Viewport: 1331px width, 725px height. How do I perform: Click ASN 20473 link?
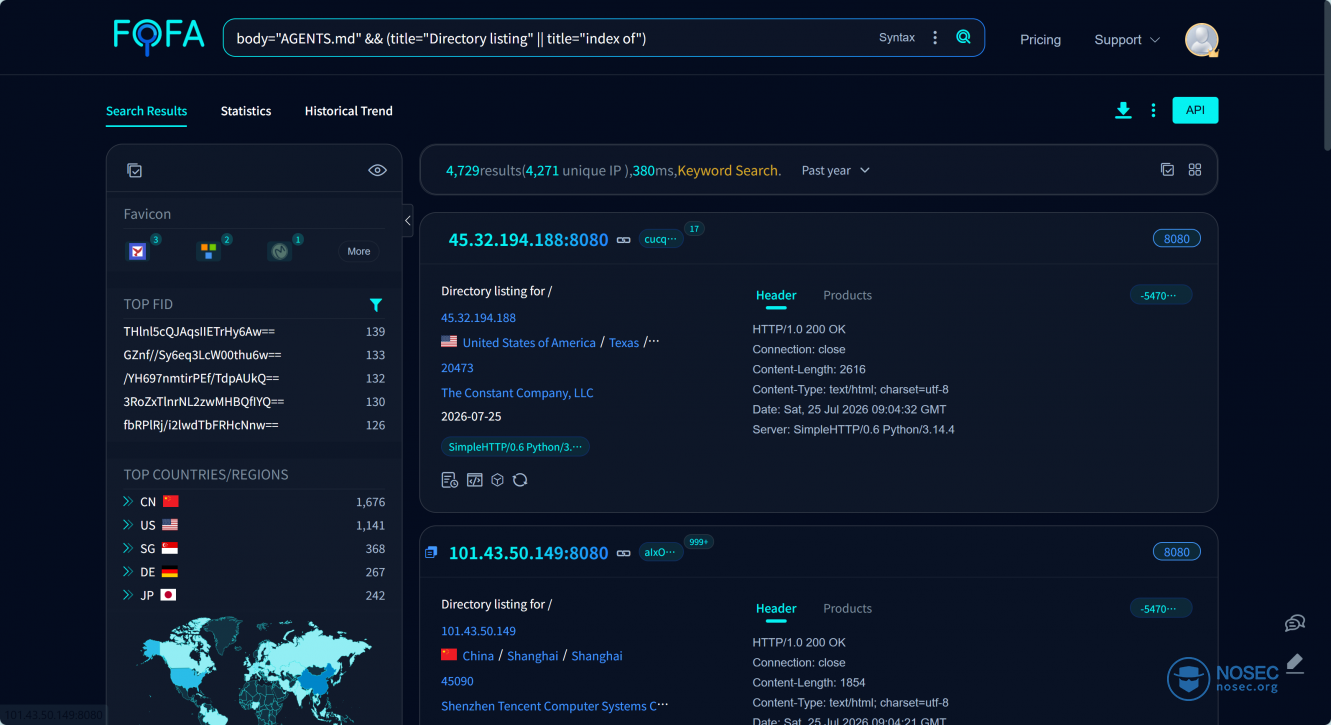tap(457, 368)
